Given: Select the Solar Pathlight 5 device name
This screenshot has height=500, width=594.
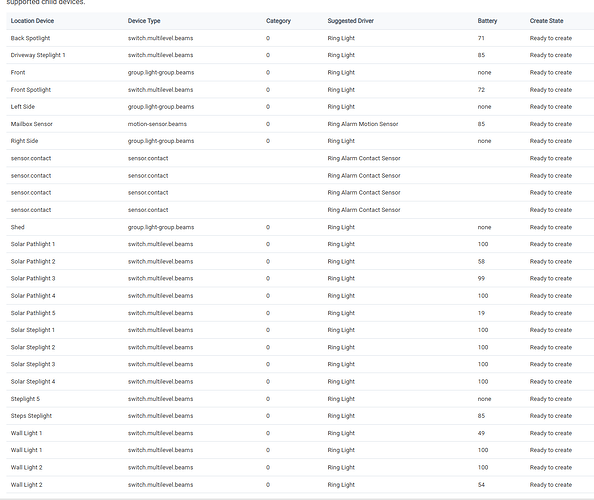Looking at the screenshot, I should point(33,313).
